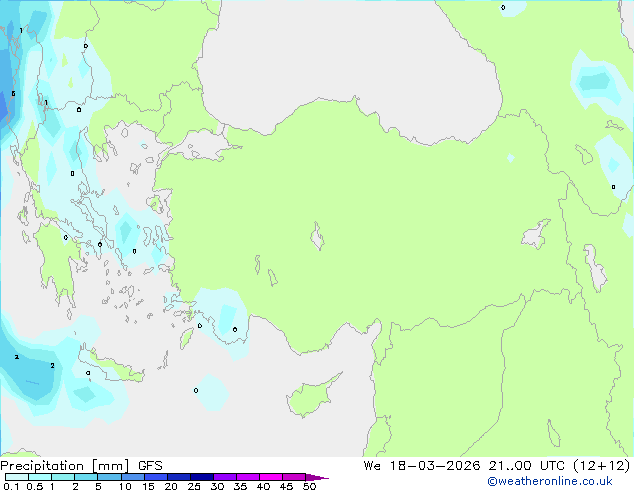Pick the legend swatch between 10 and 15
Image resolution: width=634 pixels, height=490 pixels.
(132, 477)
